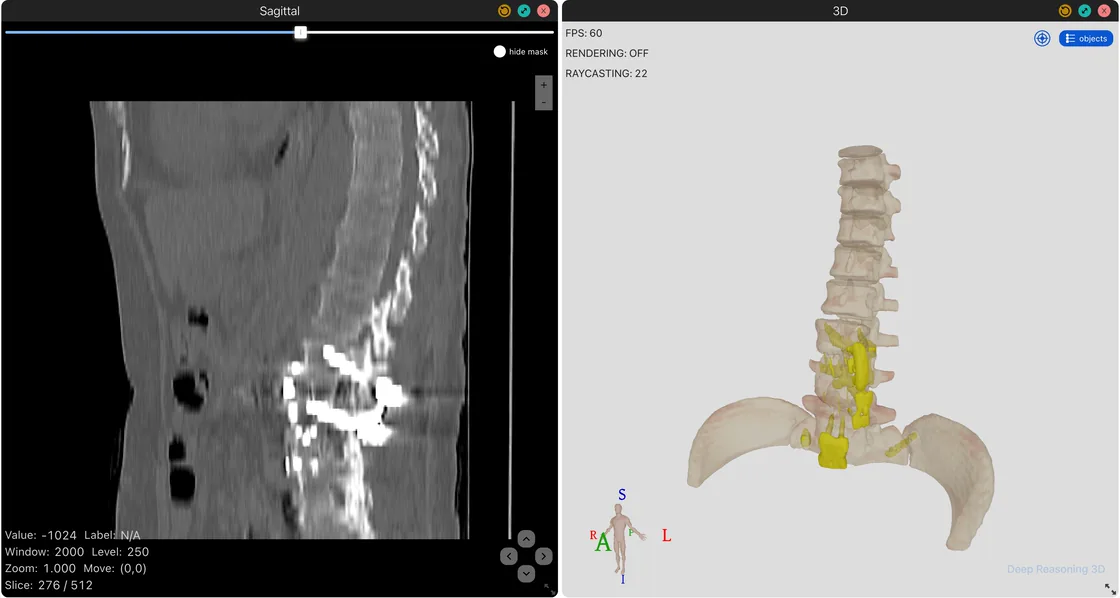Screen dimensions: 1120x598
Task: Click the human orientation figure in 3D view
Action: (621, 539)
